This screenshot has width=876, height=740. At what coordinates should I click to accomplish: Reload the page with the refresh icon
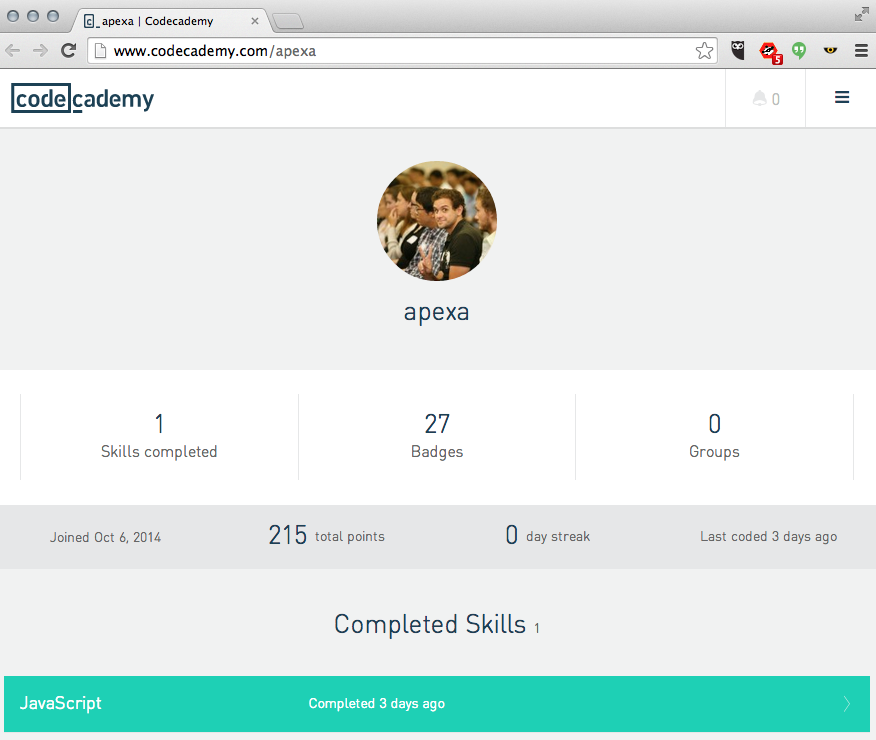coord(69,51)
